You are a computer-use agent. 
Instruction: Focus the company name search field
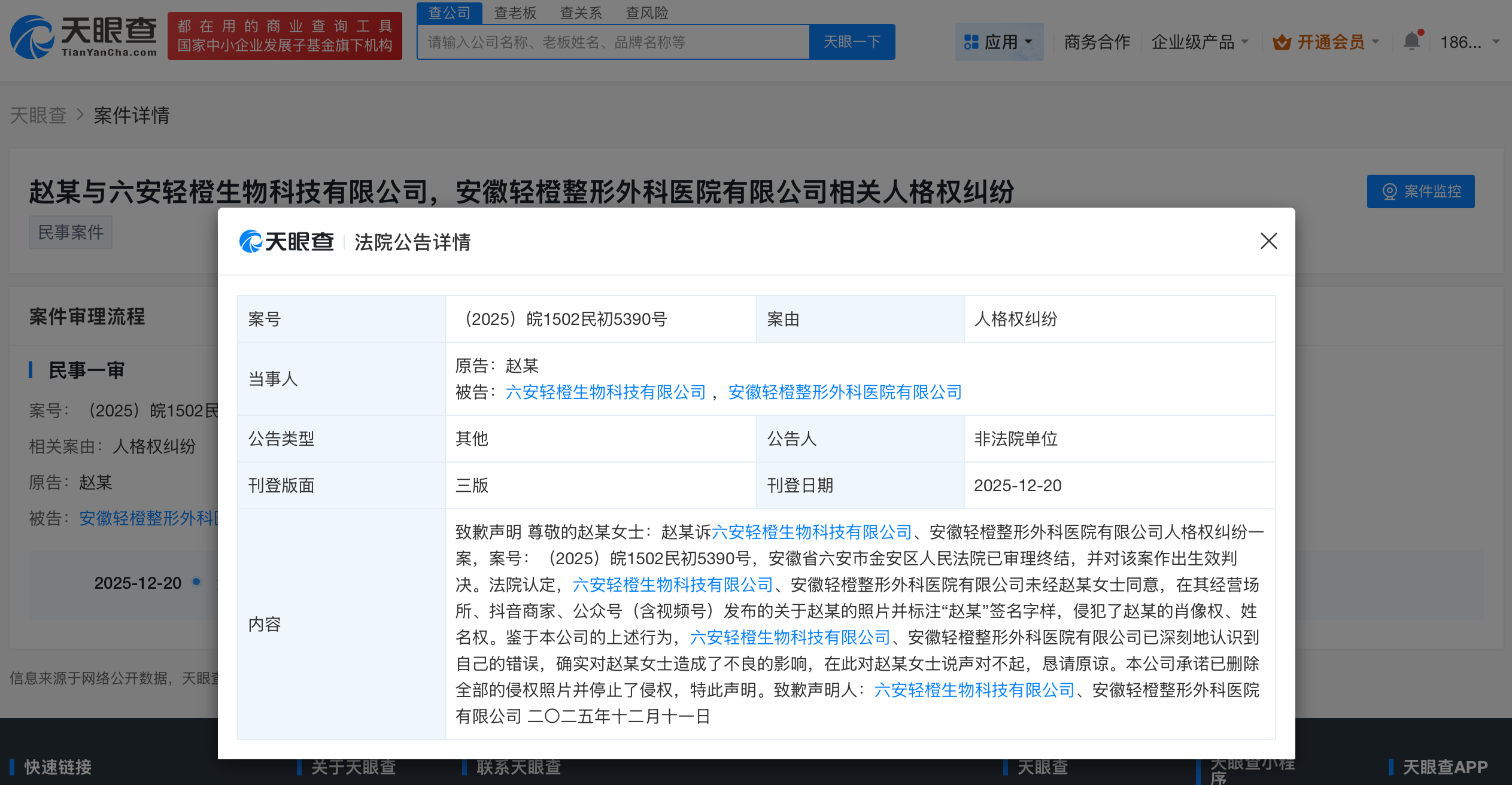point(614,42)
